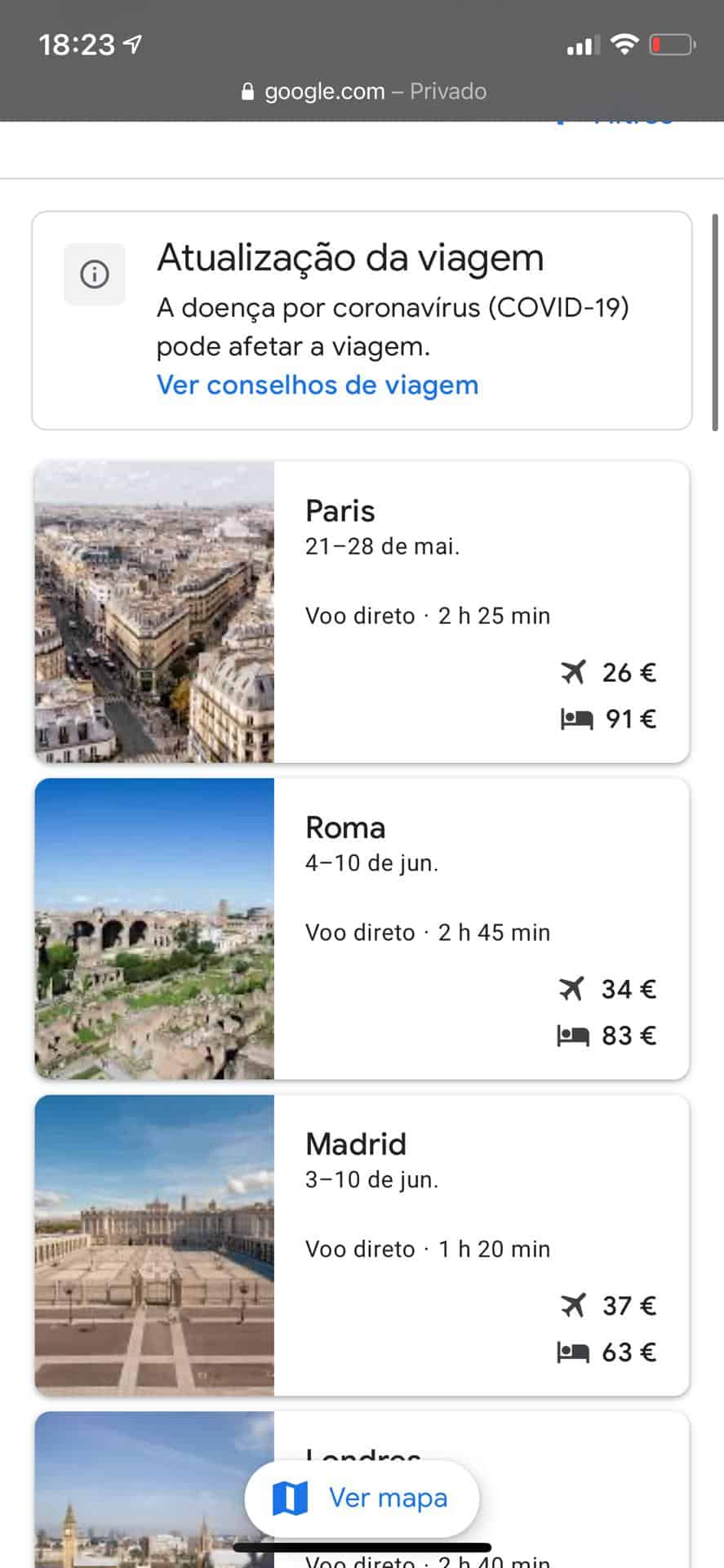Screen dimensions: 724x1568
Task: Click the flight icon in Madrid card
Action: click(574, 1306)
